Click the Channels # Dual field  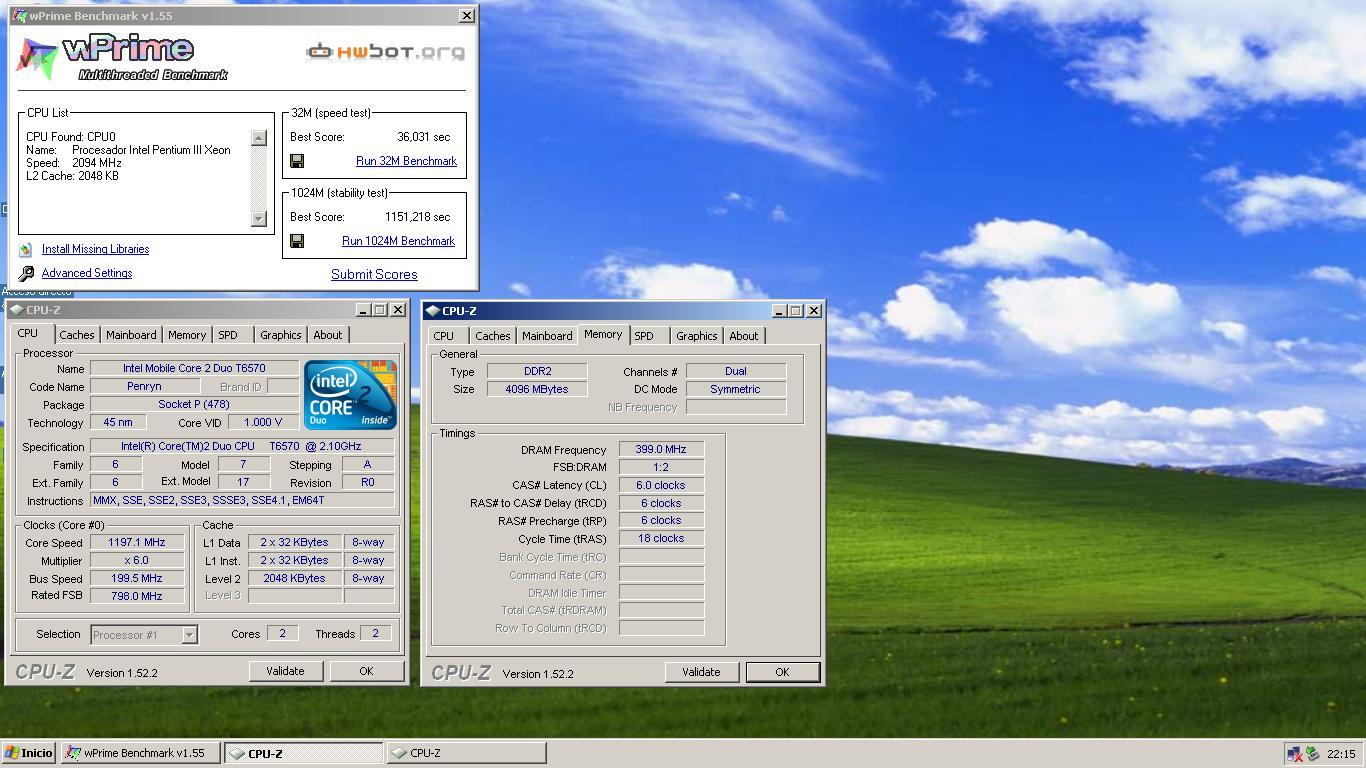(x=735, y=371)
